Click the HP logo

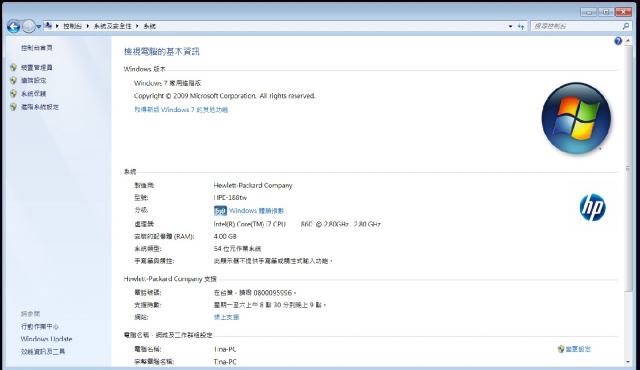593,207
